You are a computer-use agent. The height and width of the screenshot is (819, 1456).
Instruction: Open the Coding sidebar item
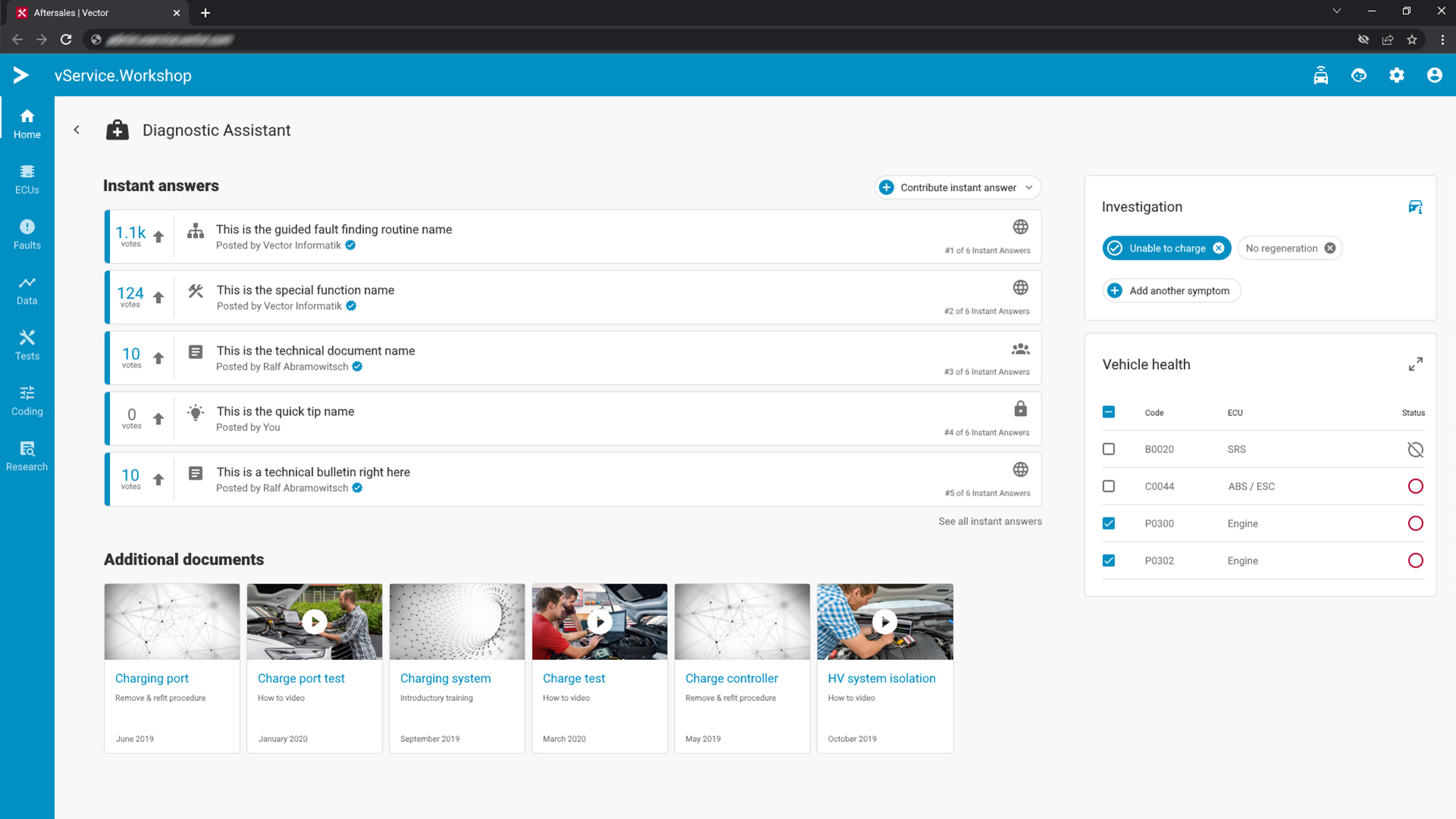27,400
